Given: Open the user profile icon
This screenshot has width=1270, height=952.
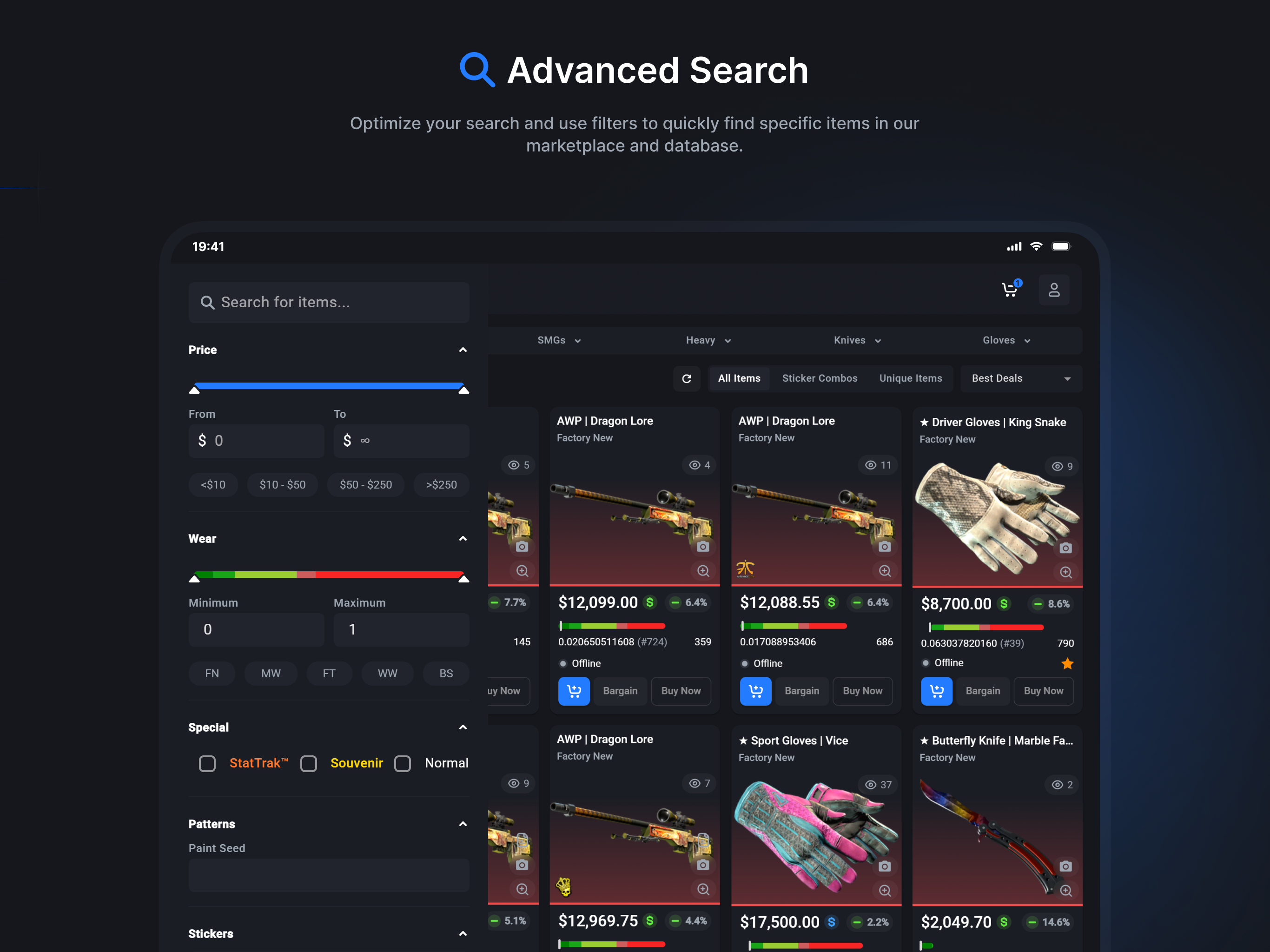Looking at the screenshot, I should pyautogui.click(x=1053, y=290).
